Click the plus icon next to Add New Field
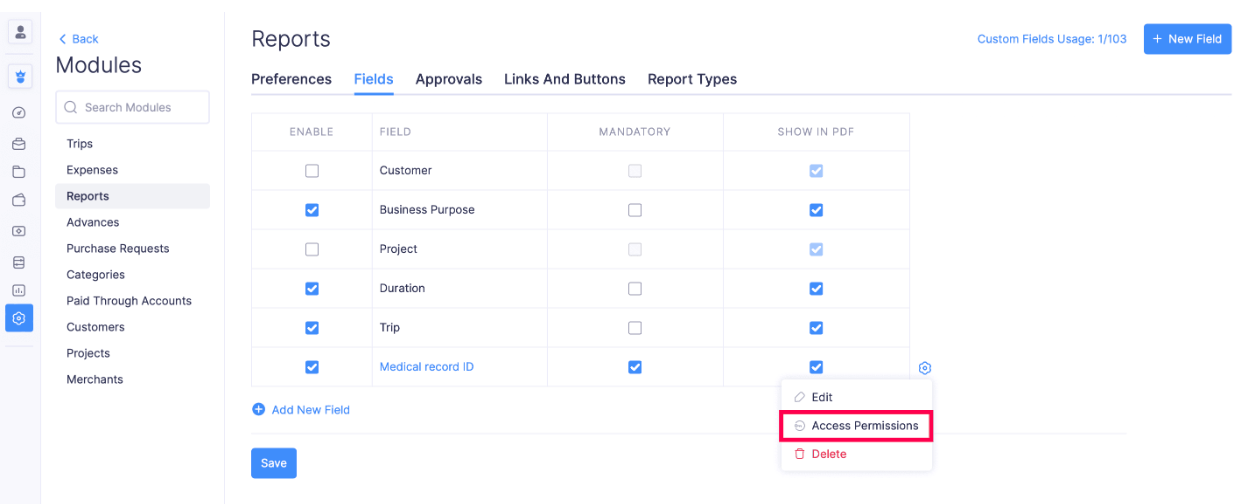The height and width of the screenshot is (504, 1254). point(258,410)
